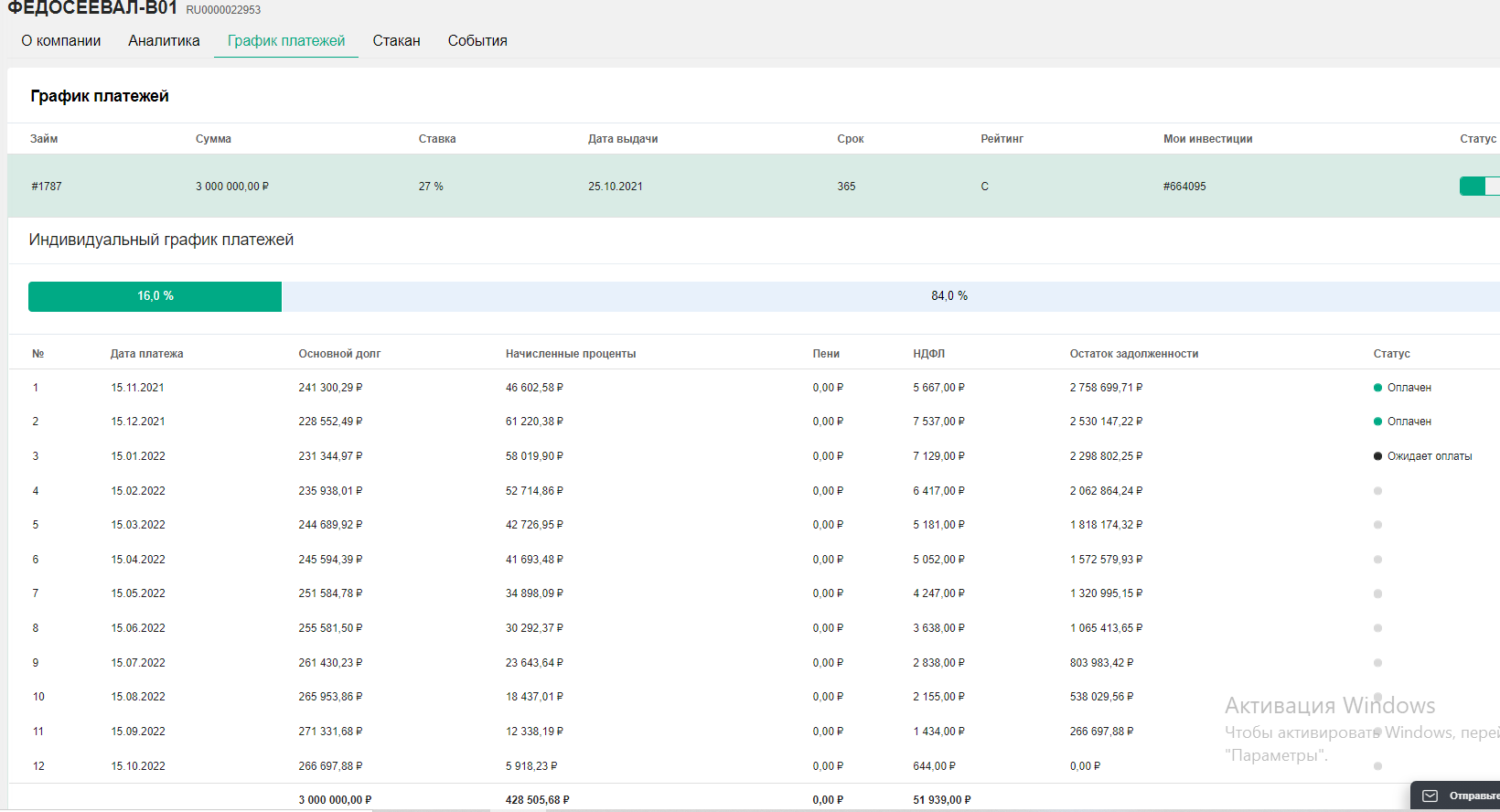Click the Отправьте feedback button

[x=1455, y=796]
